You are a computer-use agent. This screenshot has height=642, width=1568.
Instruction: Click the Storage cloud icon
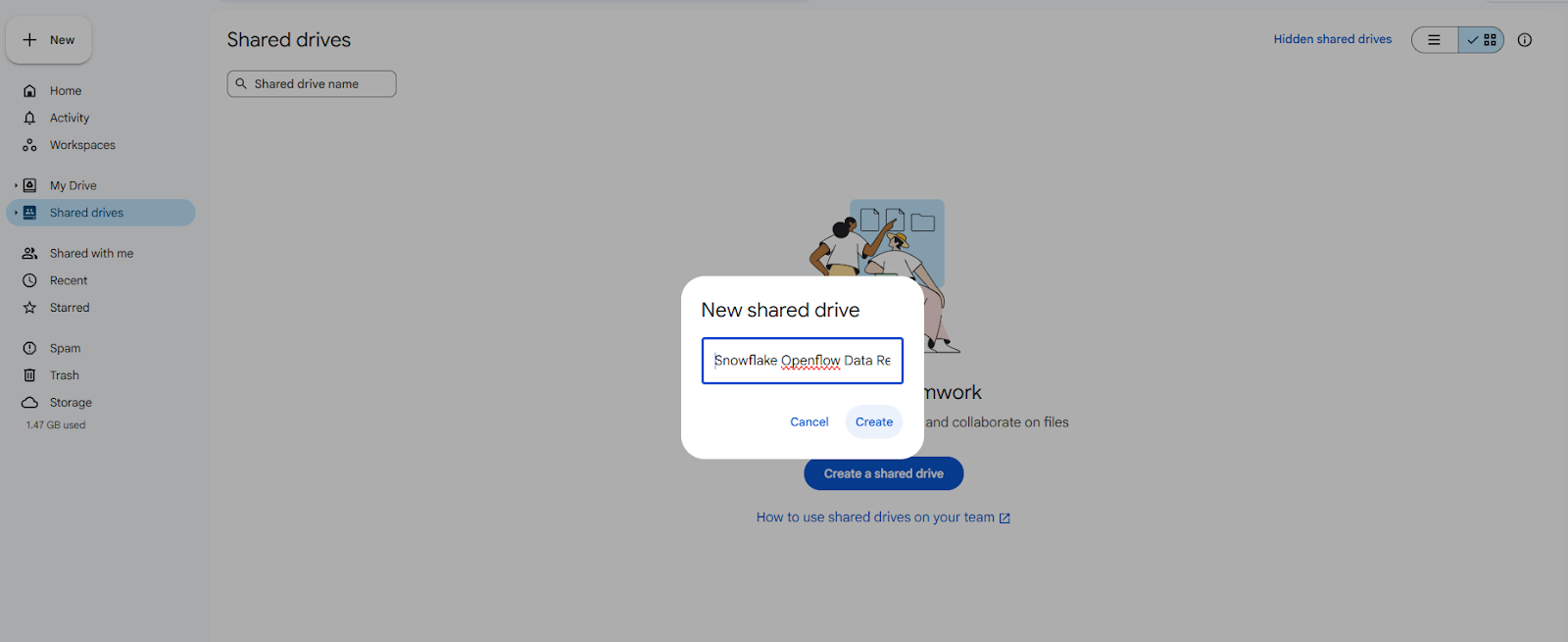click(29, 403)
